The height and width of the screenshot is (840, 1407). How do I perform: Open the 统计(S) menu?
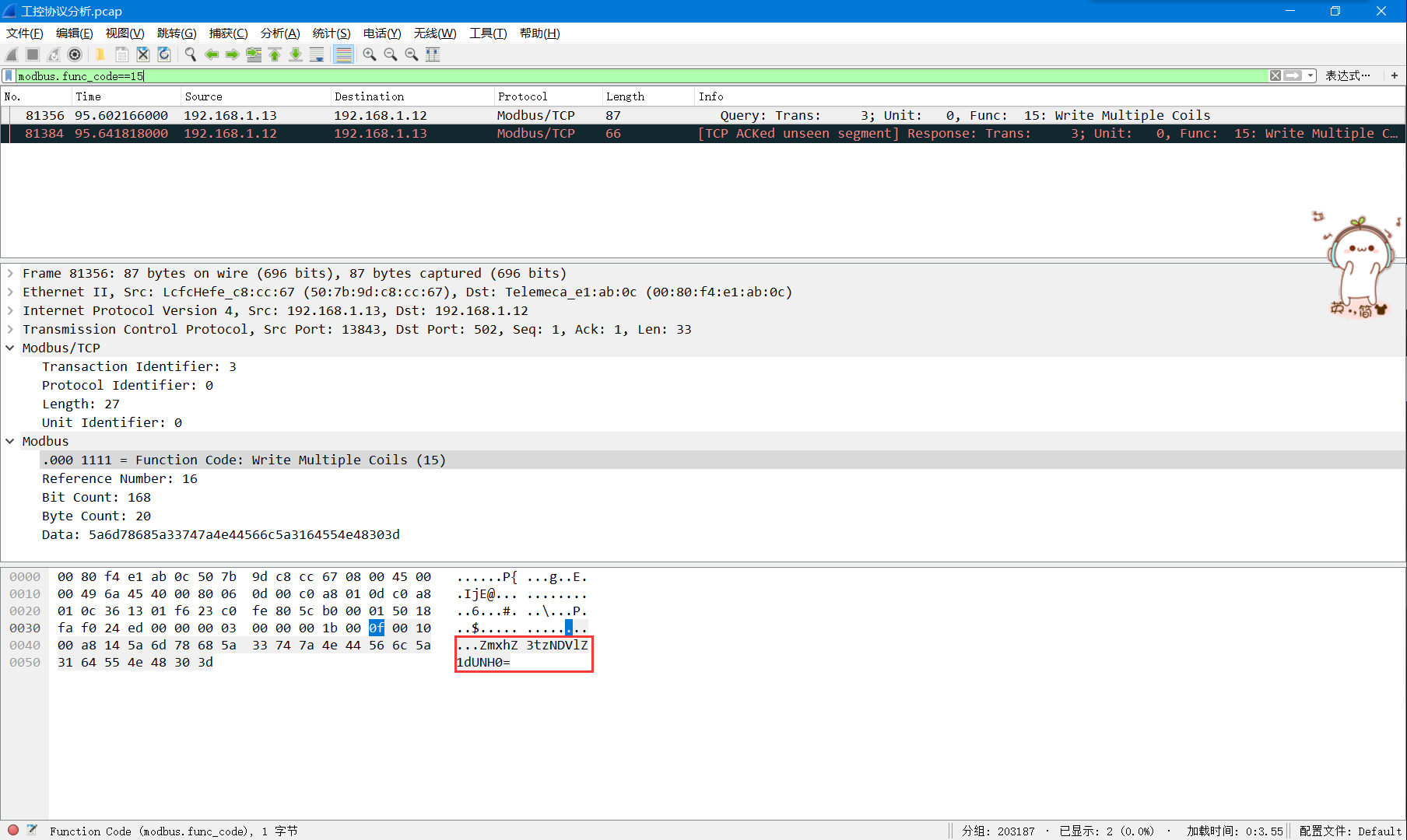pyautogui.click(x=332, y=33)
